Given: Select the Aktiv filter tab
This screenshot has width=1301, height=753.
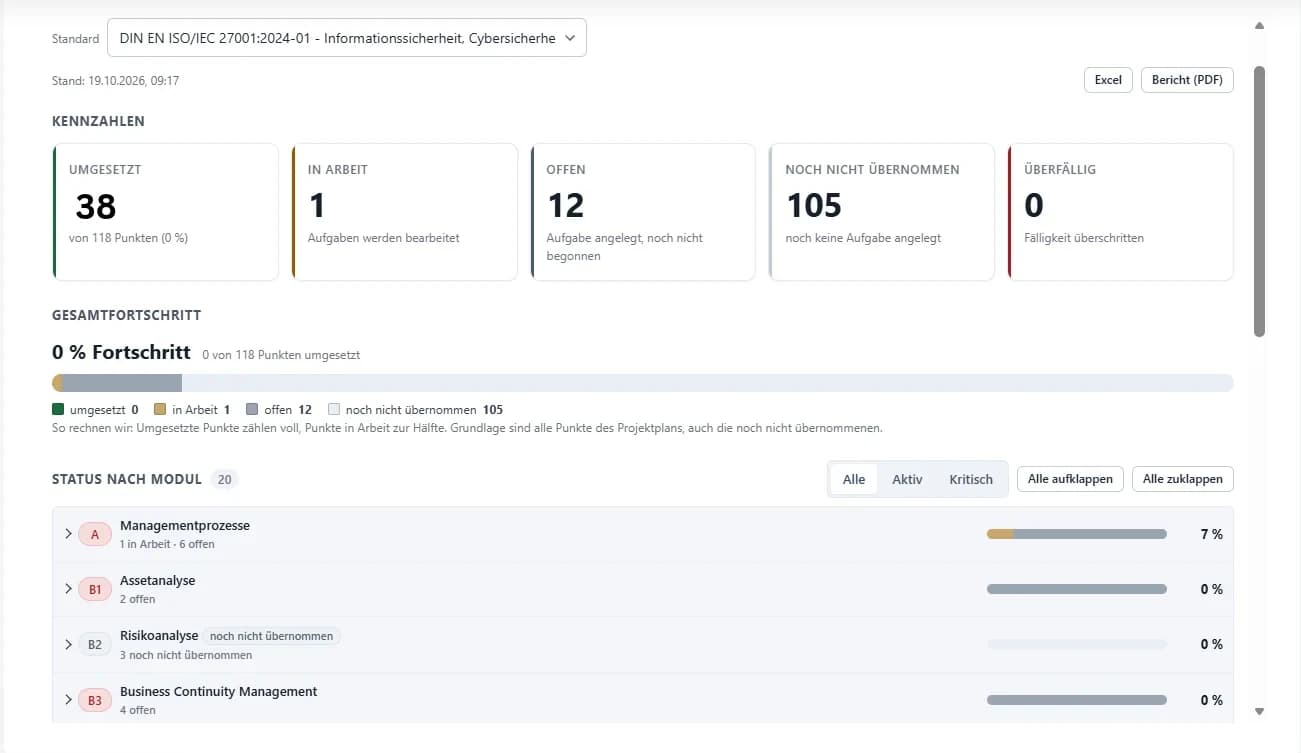Looking at the screenshot, I should (907, 479).
